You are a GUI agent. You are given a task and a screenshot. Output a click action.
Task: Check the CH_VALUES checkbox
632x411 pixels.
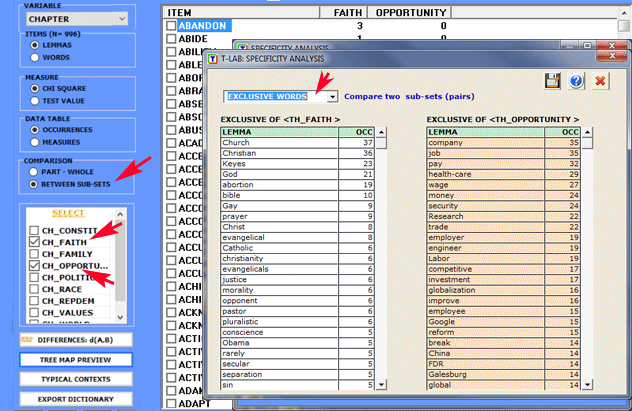[x=34, y=313]
